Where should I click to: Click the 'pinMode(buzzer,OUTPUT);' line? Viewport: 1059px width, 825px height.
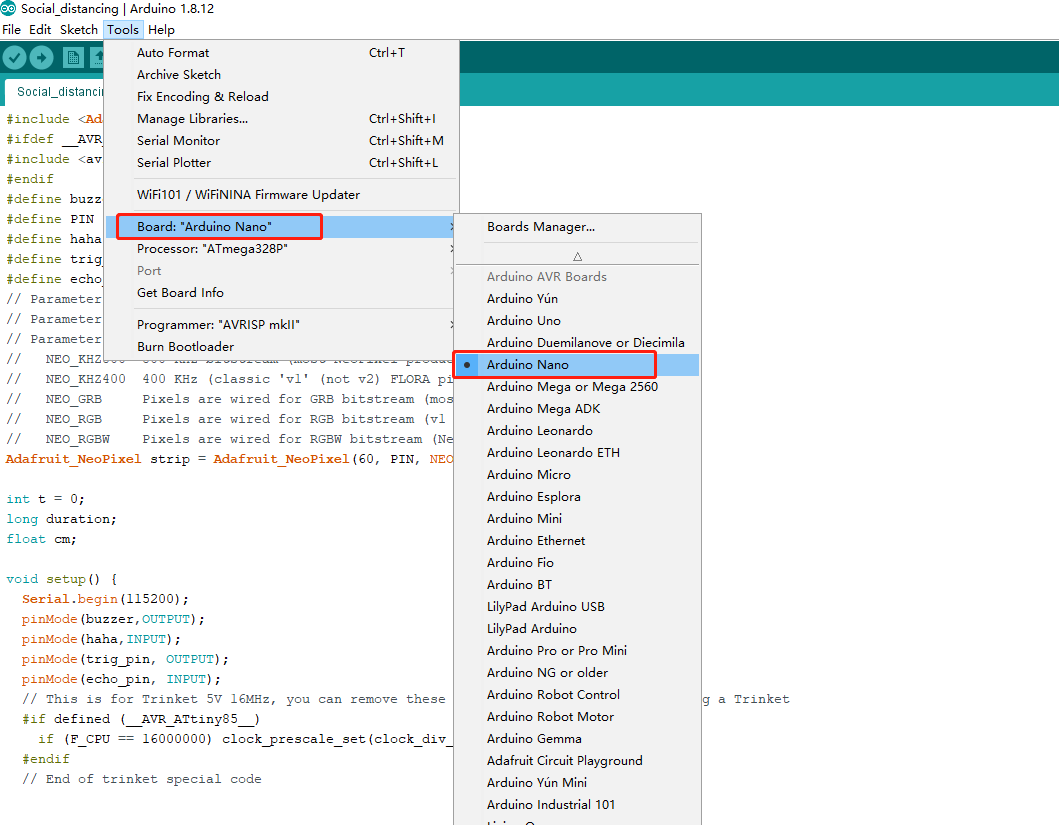(113, 619)
